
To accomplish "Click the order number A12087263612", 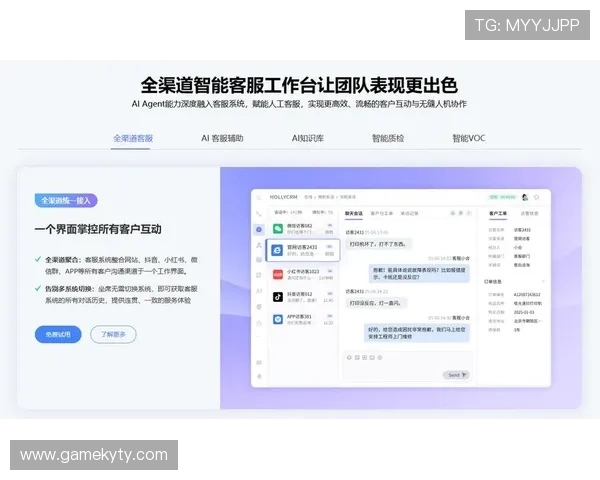I will (527, 295).
